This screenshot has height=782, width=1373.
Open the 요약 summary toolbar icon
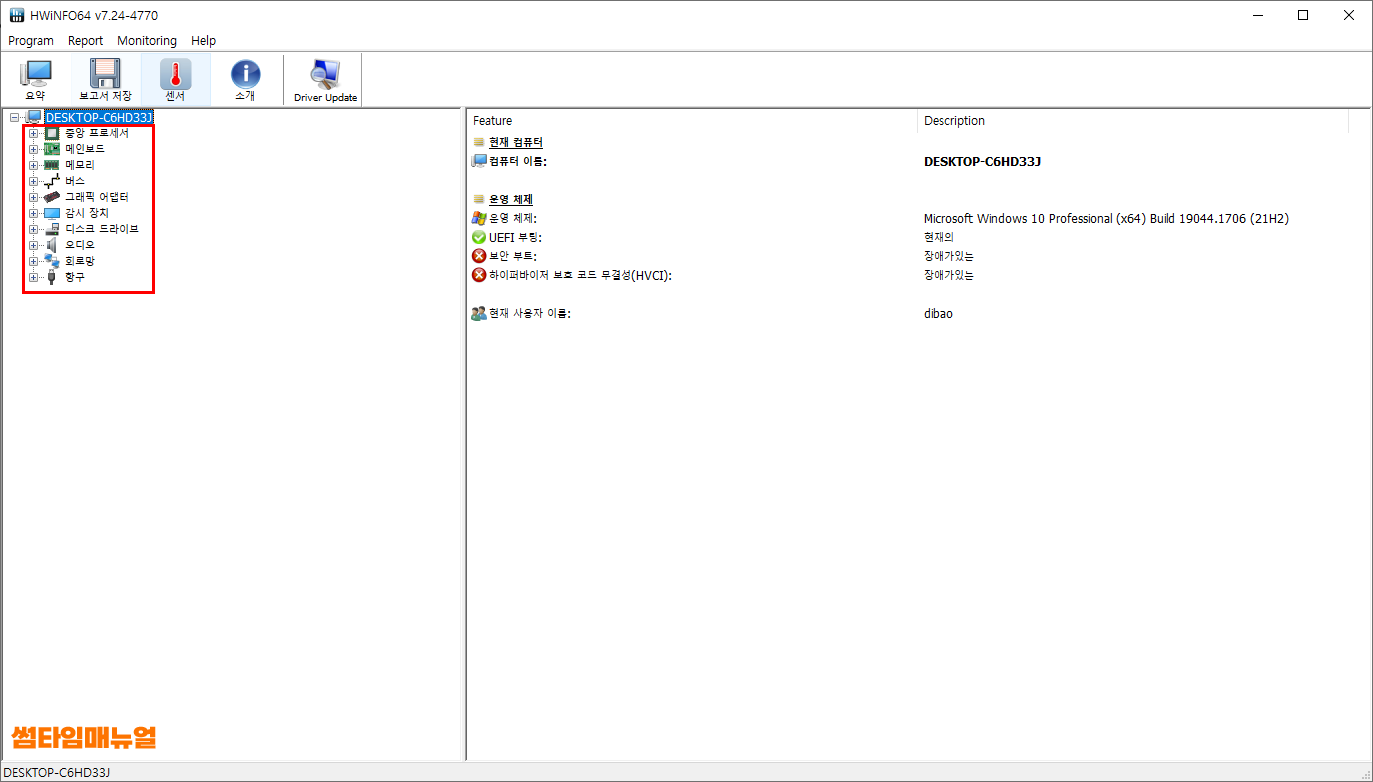pos(35,80)
